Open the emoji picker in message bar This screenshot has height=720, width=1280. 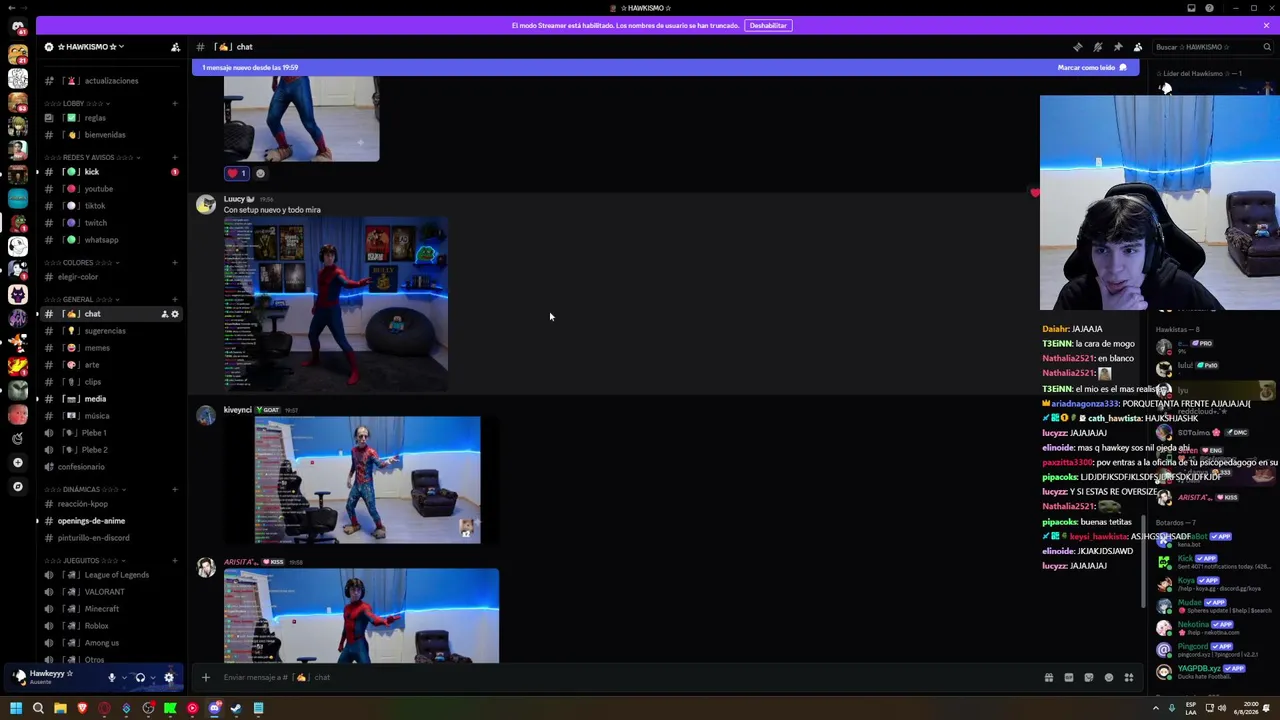(1109, 677)
